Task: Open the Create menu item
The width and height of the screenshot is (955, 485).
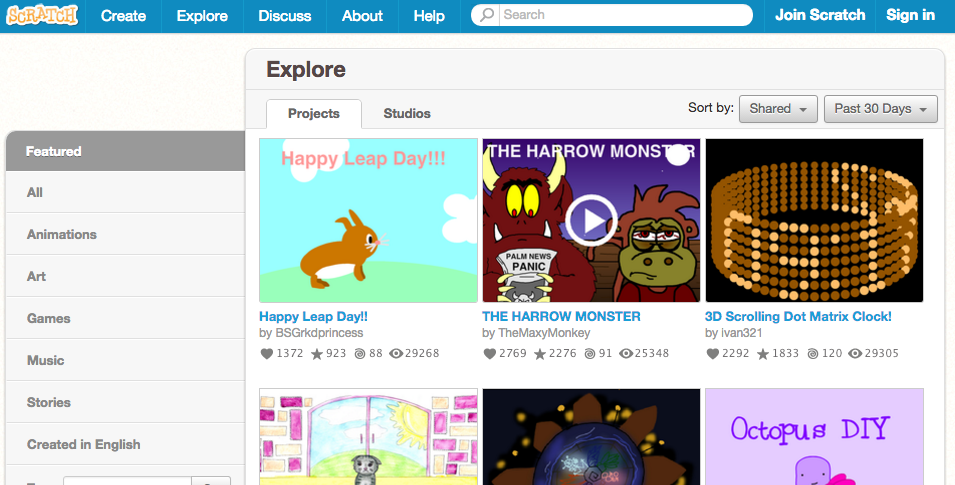Action: (x=123, y=16)
